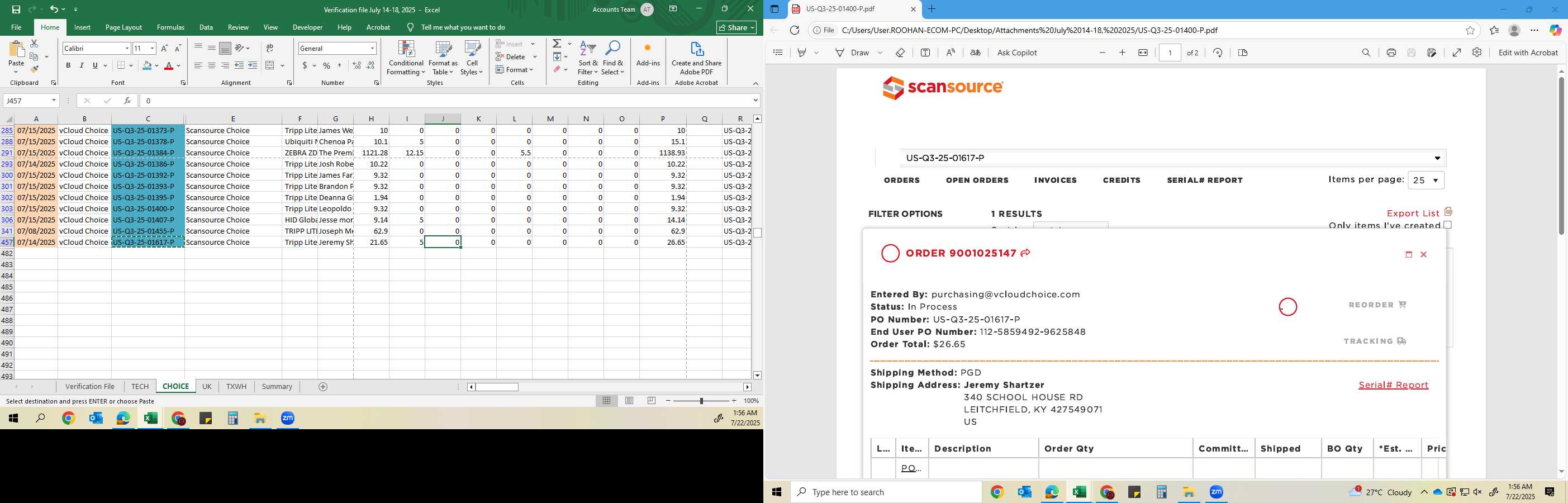Screen dimensions: 1568x503
Task: Click the Serial# Report link
Action: 1393,385
